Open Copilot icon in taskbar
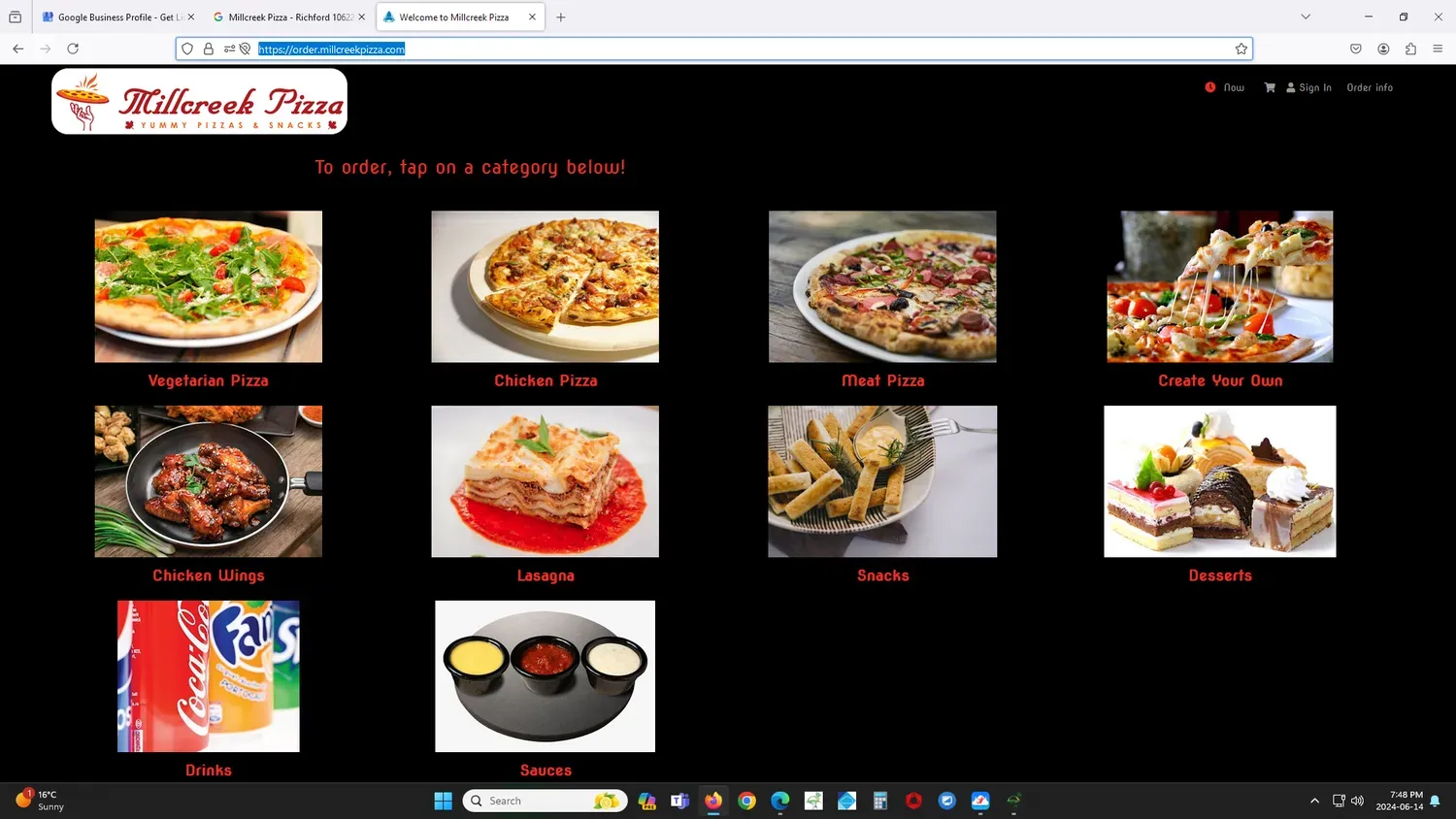Image resolution: width=1456 pixels, height=819 pixels. [x=647, y=801]
